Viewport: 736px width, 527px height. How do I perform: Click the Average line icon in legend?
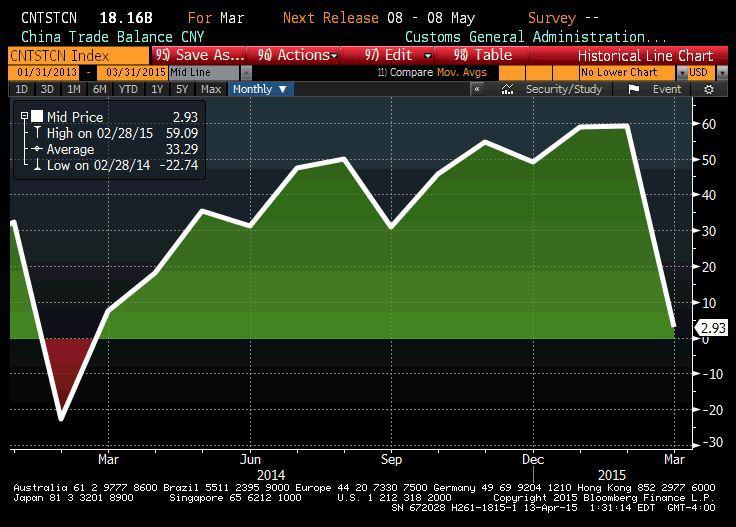(x=37, y=149)
